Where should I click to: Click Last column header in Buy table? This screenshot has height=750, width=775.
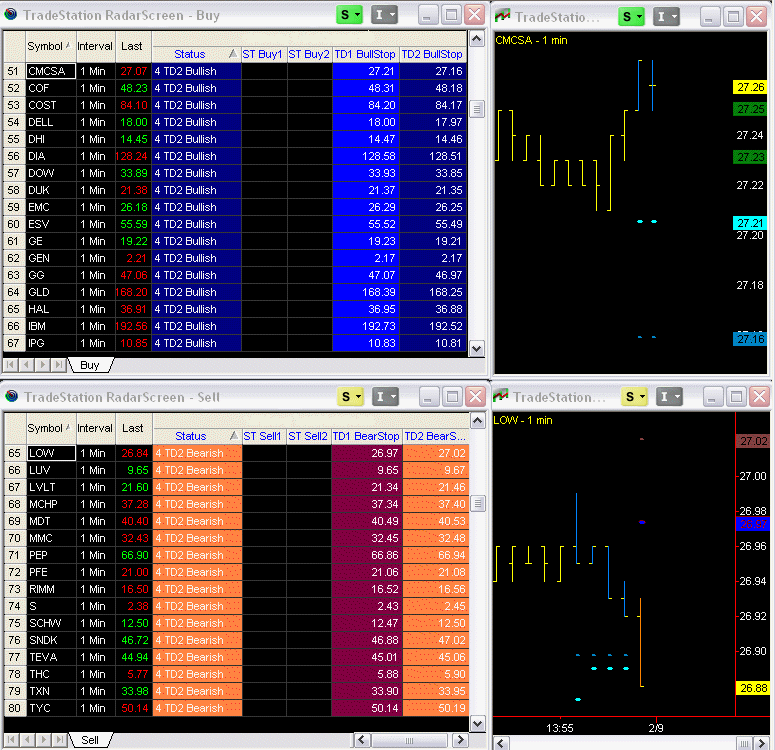pos(133,46)
